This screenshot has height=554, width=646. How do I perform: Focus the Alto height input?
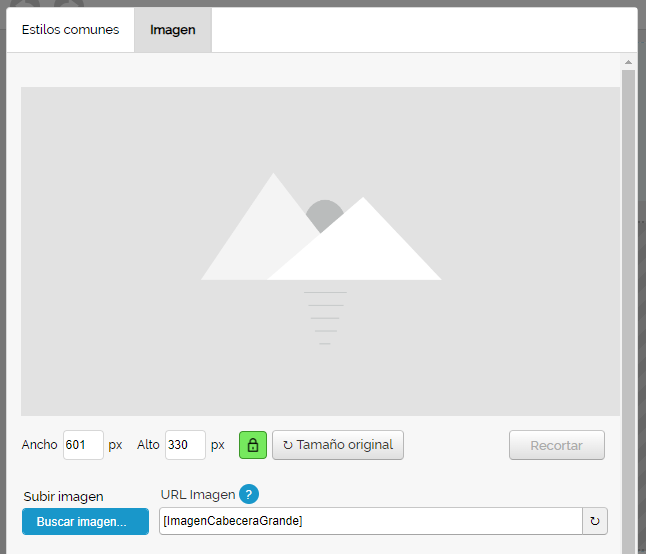pos(184,445)
